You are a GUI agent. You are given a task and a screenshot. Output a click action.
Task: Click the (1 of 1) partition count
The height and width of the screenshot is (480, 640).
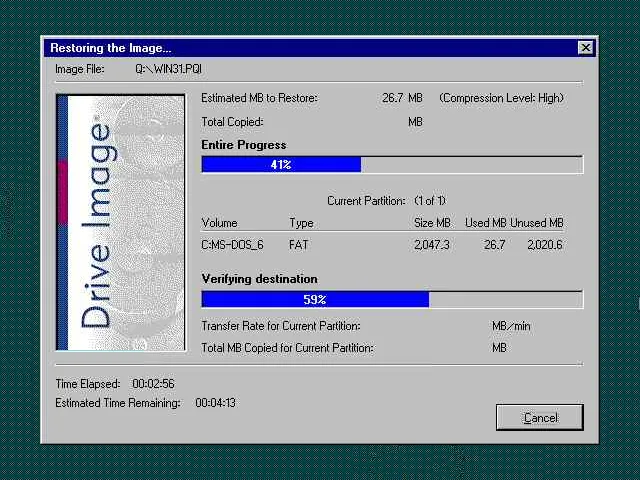(x=430, y=201)
